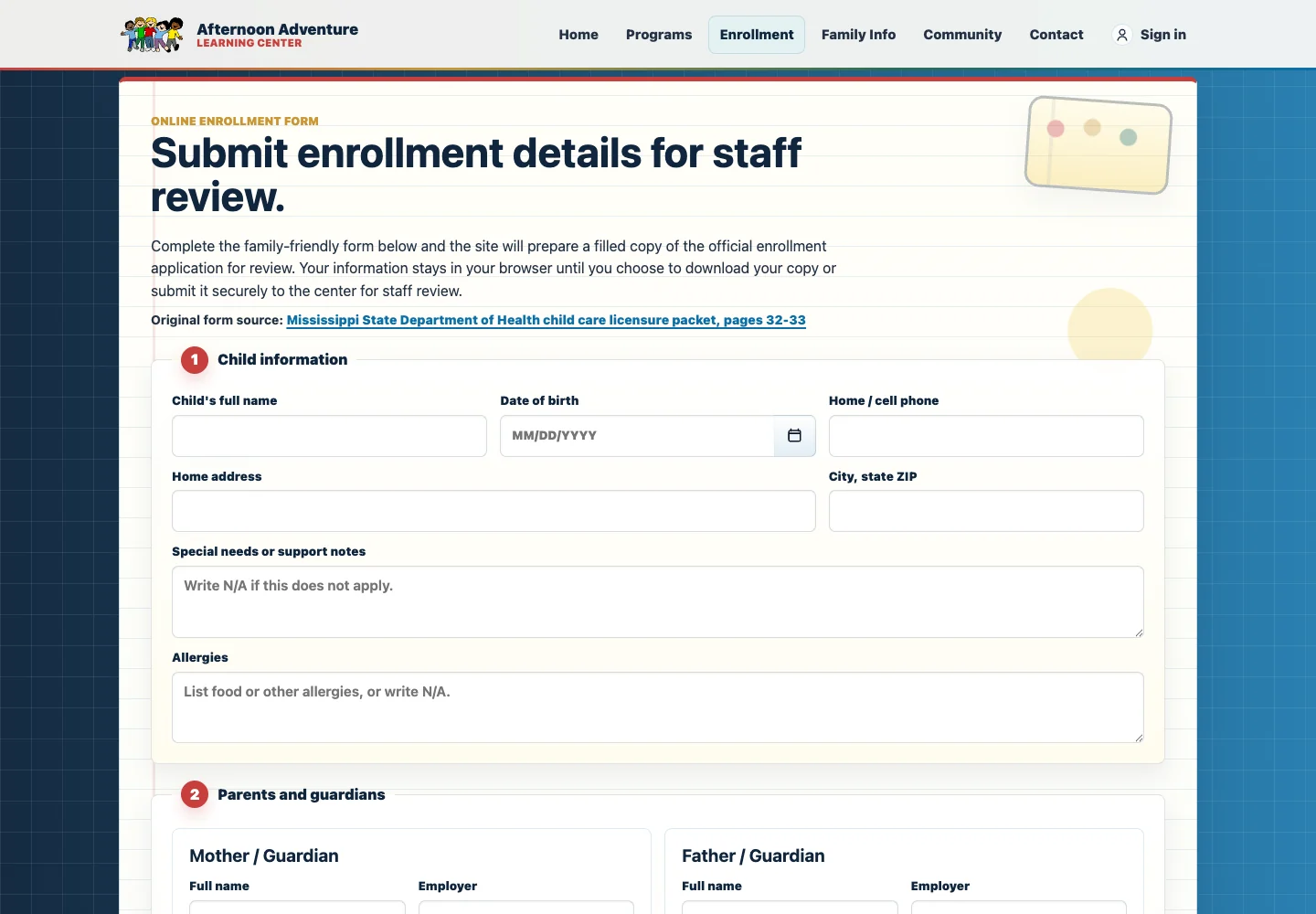The width and height of the screenshot is (1316, 914).
Task: Click the Child information section title
Action: (x=282, y=360)
